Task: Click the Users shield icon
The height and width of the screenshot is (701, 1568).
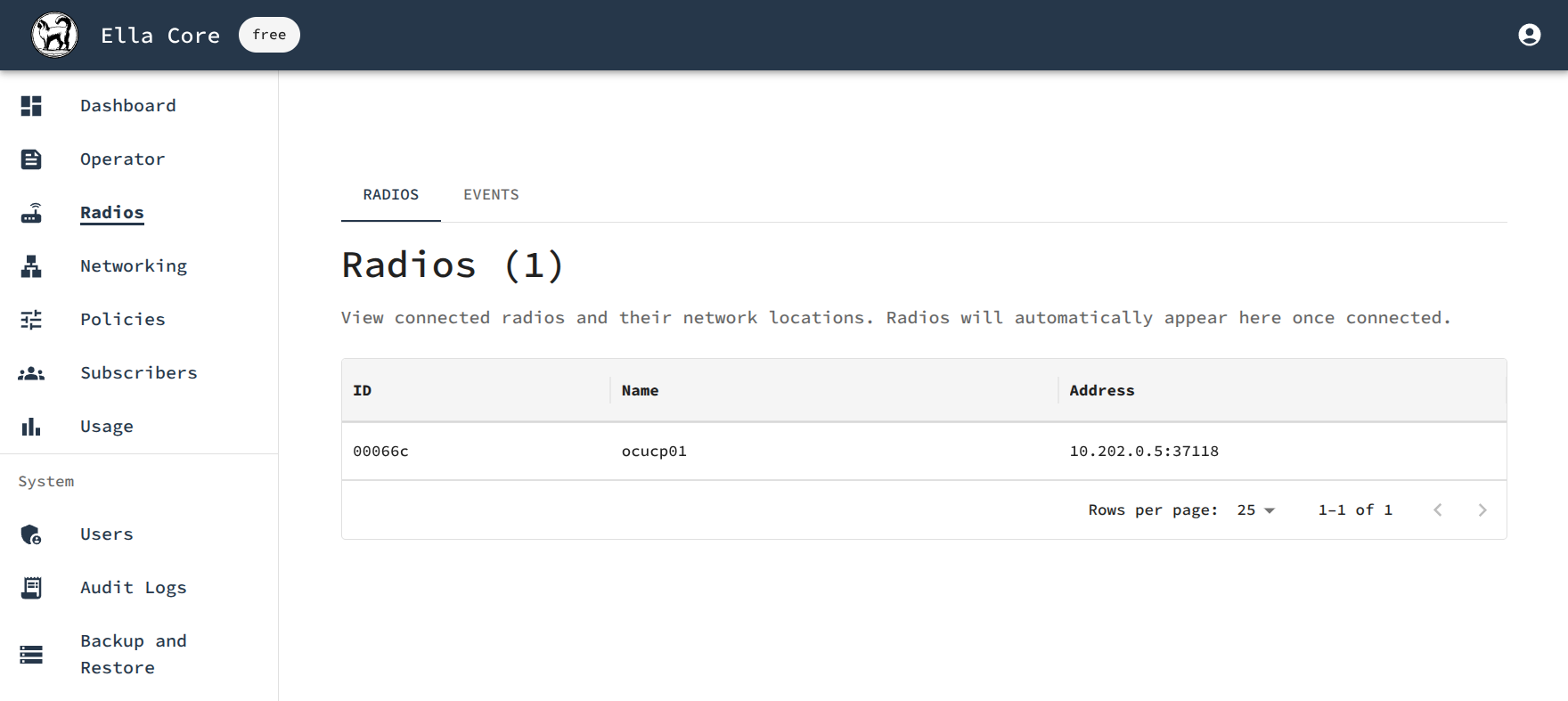Action: pos(31,534)
